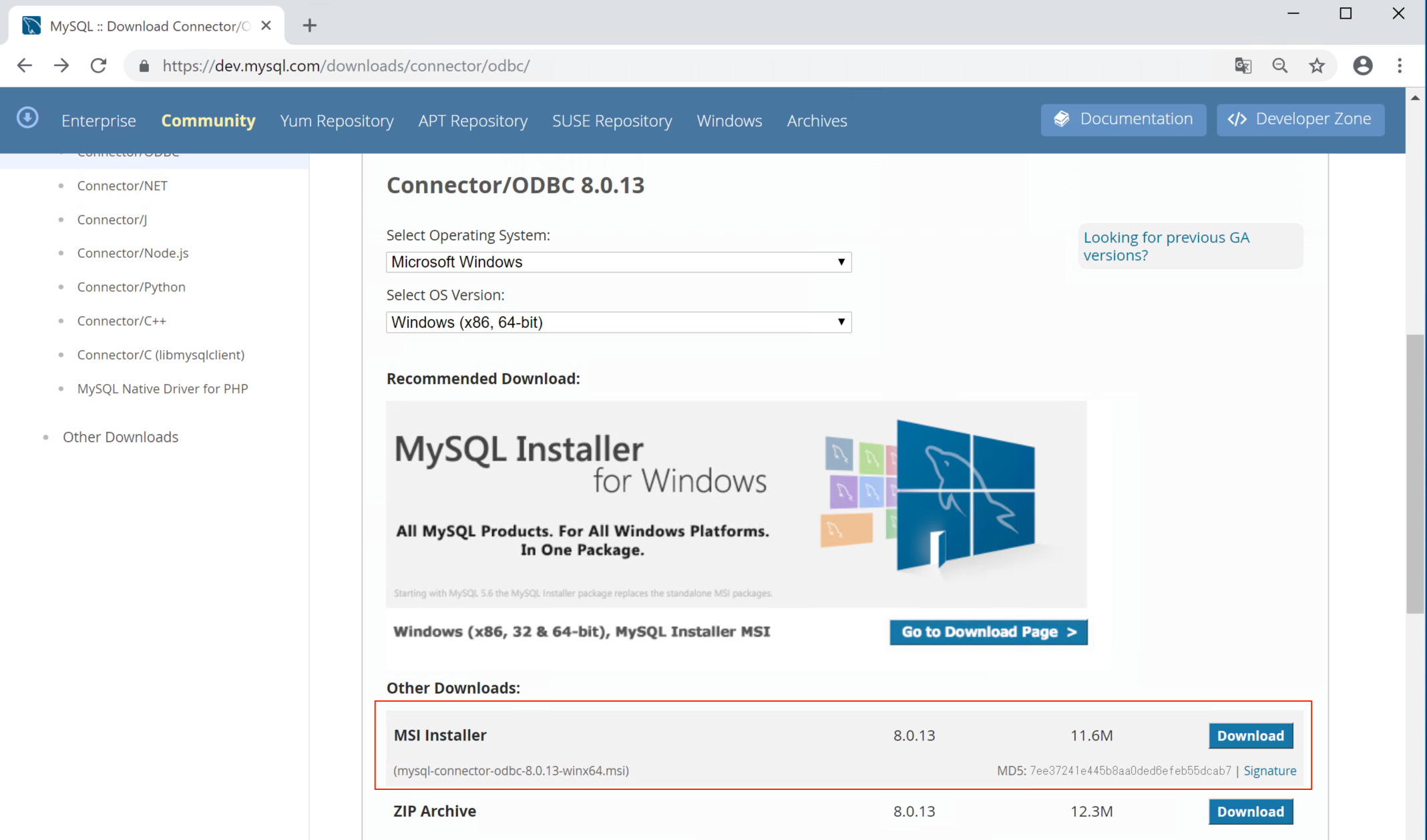This screenshot has height=840, width=1427.
Task: Click the MySQL downloads circle-arrow icon
Action: 27,118
